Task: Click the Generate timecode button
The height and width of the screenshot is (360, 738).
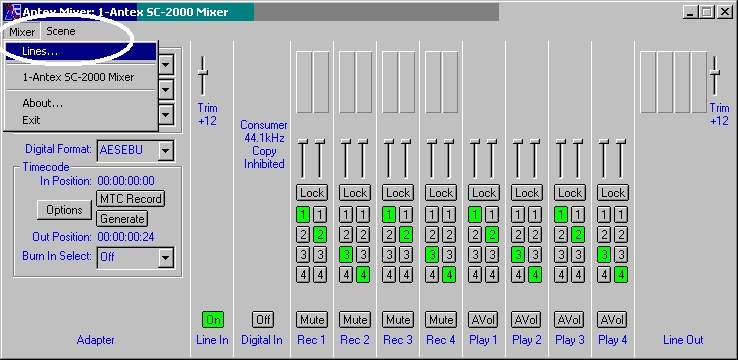Action: pyautogui.click(x=122, y=218)
